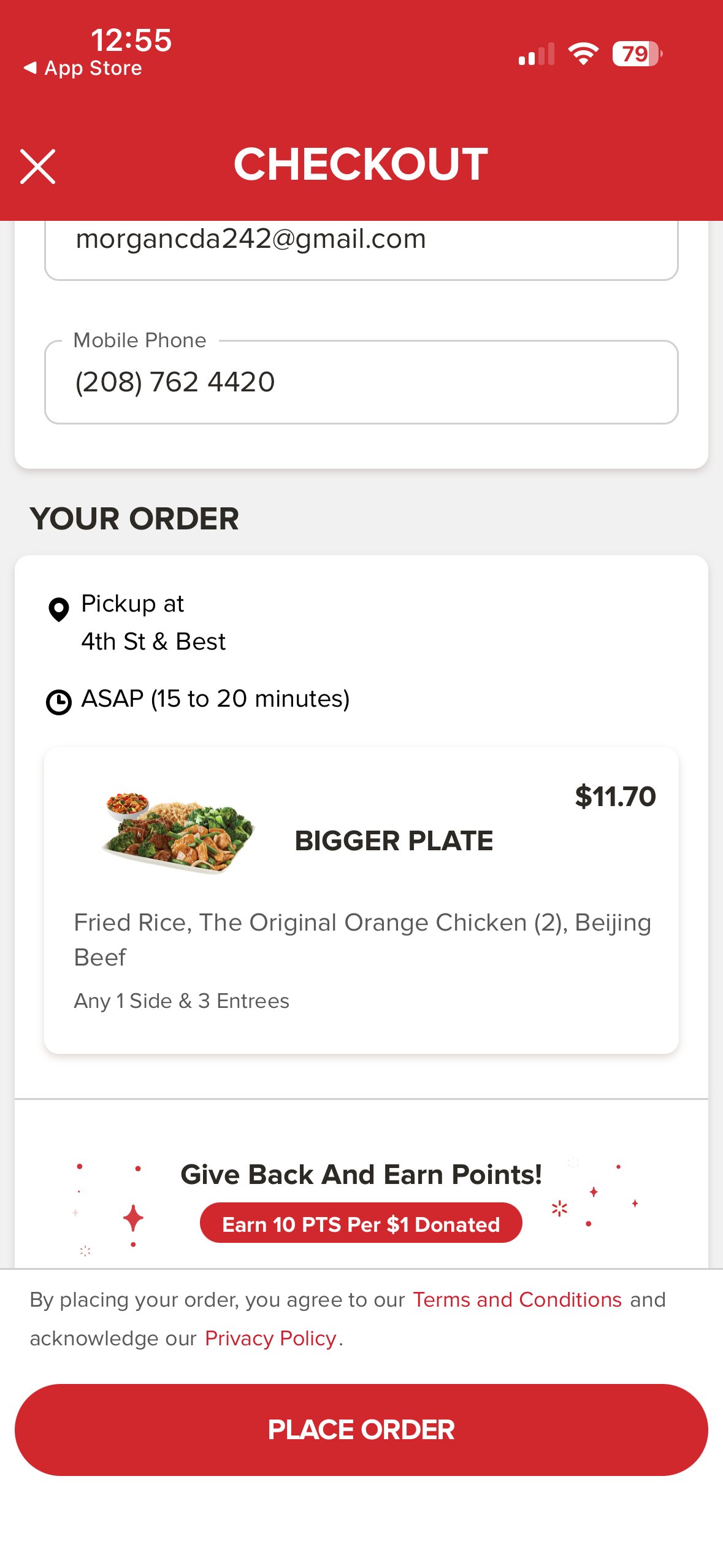The image size is (723, 1568).
Task: Tap the battery indicator showing 79
Action: (x=637, y=54)
